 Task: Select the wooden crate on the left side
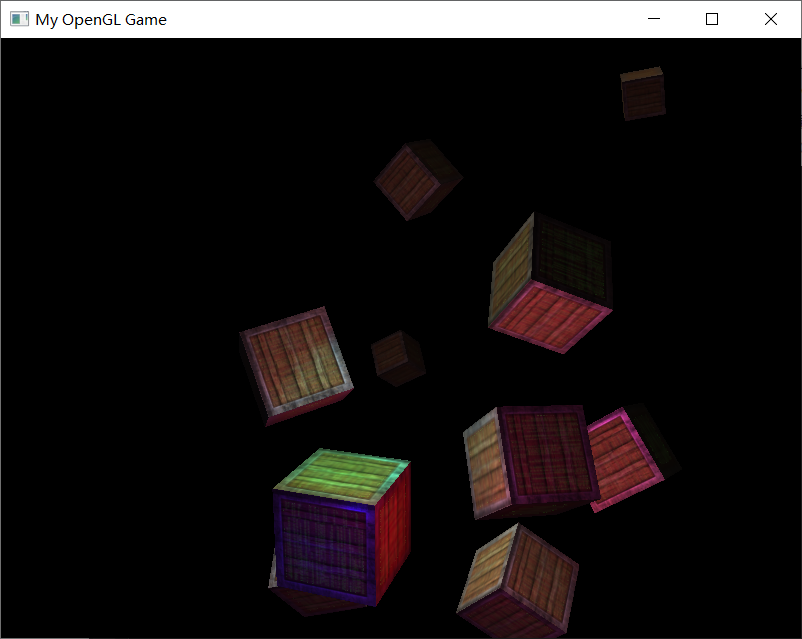[x=295, y=365]
